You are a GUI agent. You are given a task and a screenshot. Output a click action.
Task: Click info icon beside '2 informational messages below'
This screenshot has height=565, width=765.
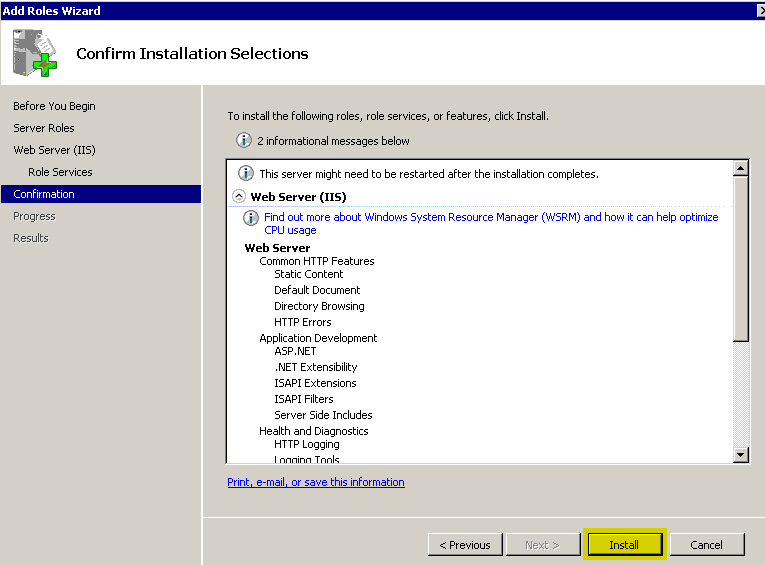[243, 141]
